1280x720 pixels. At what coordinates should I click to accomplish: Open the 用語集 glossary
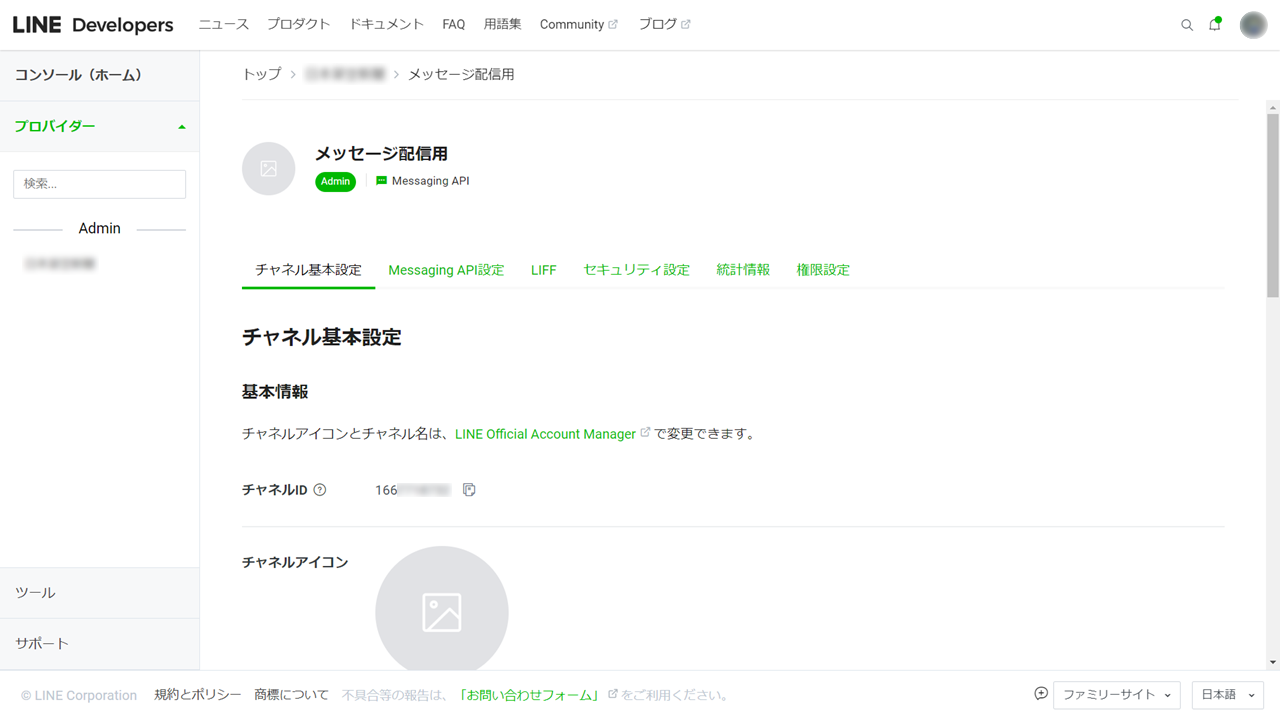[x=502, y=24]
